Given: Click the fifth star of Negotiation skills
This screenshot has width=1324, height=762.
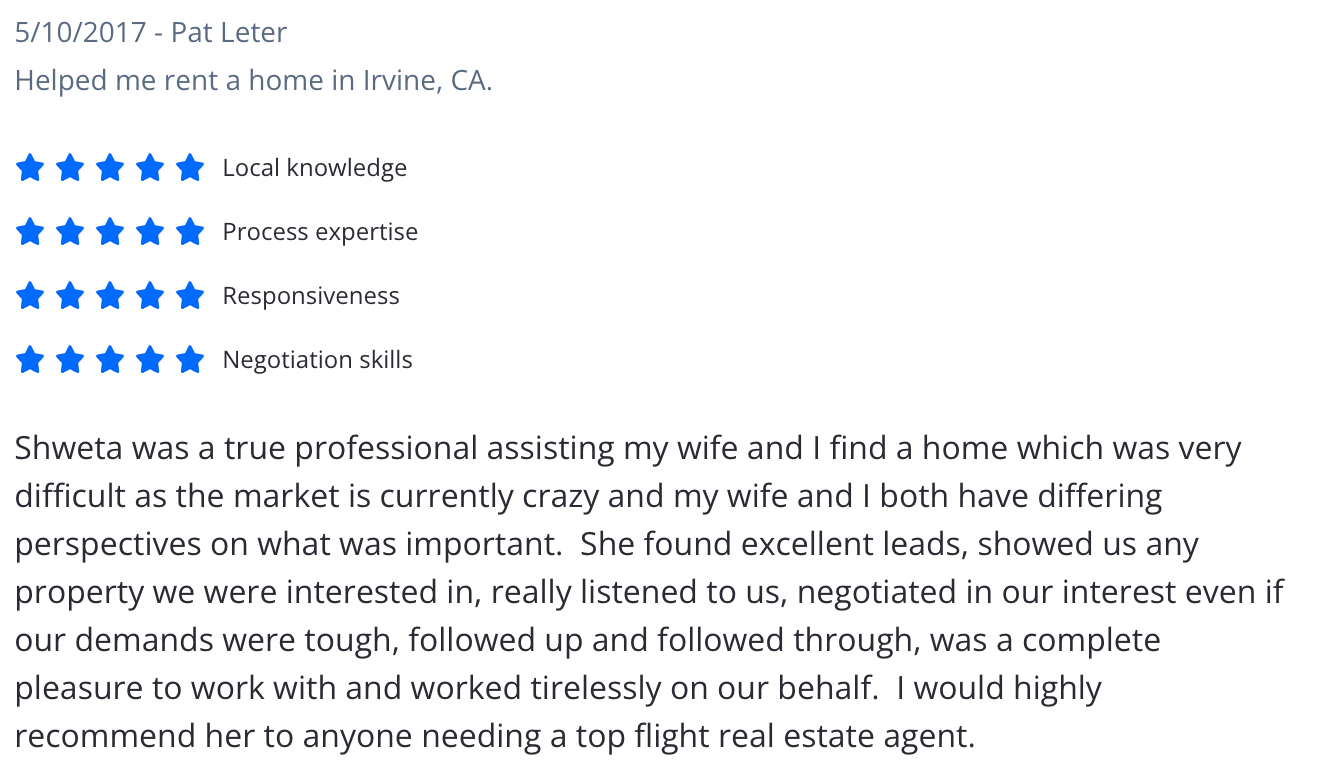Looking at the screenshot, I should pos(190,360).
